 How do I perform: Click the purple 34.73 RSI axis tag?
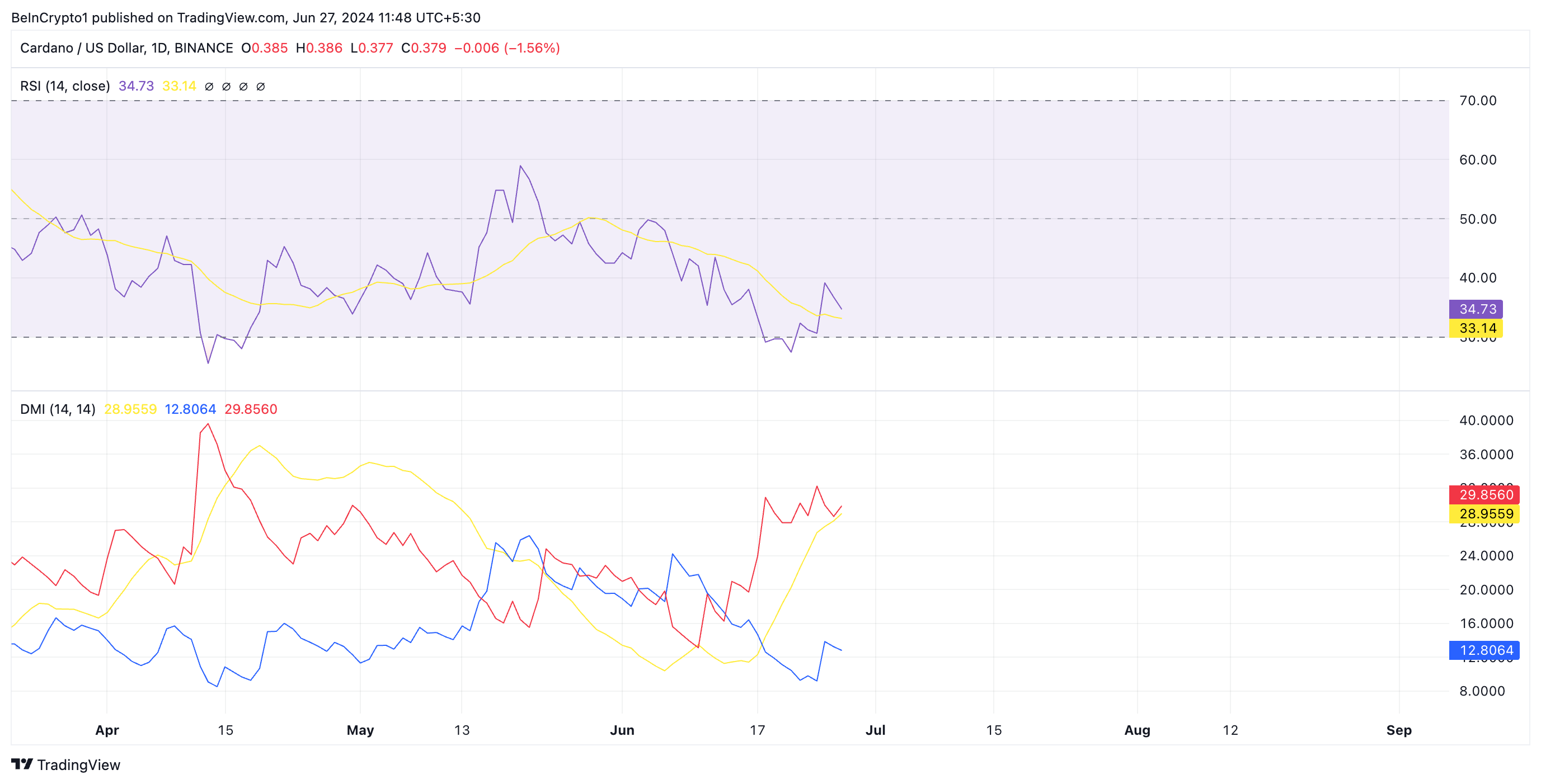1475,309
